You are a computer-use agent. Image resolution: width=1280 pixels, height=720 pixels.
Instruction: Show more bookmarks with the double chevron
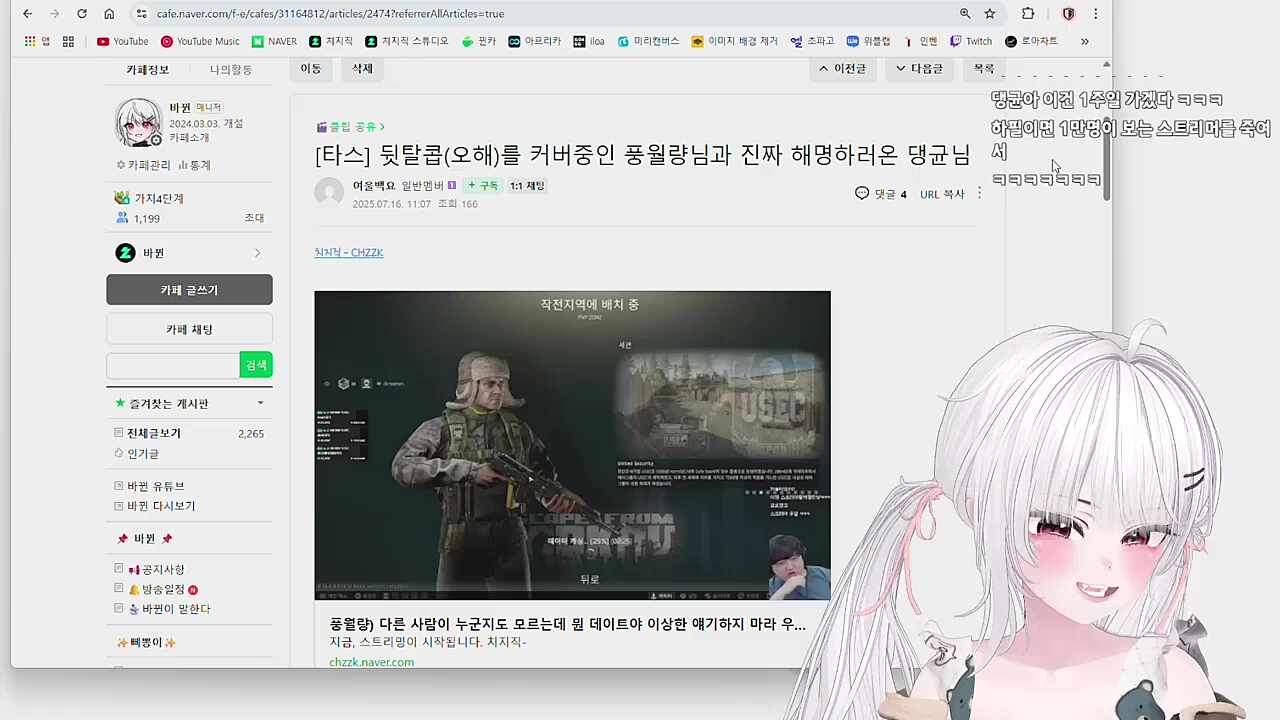1085,41
